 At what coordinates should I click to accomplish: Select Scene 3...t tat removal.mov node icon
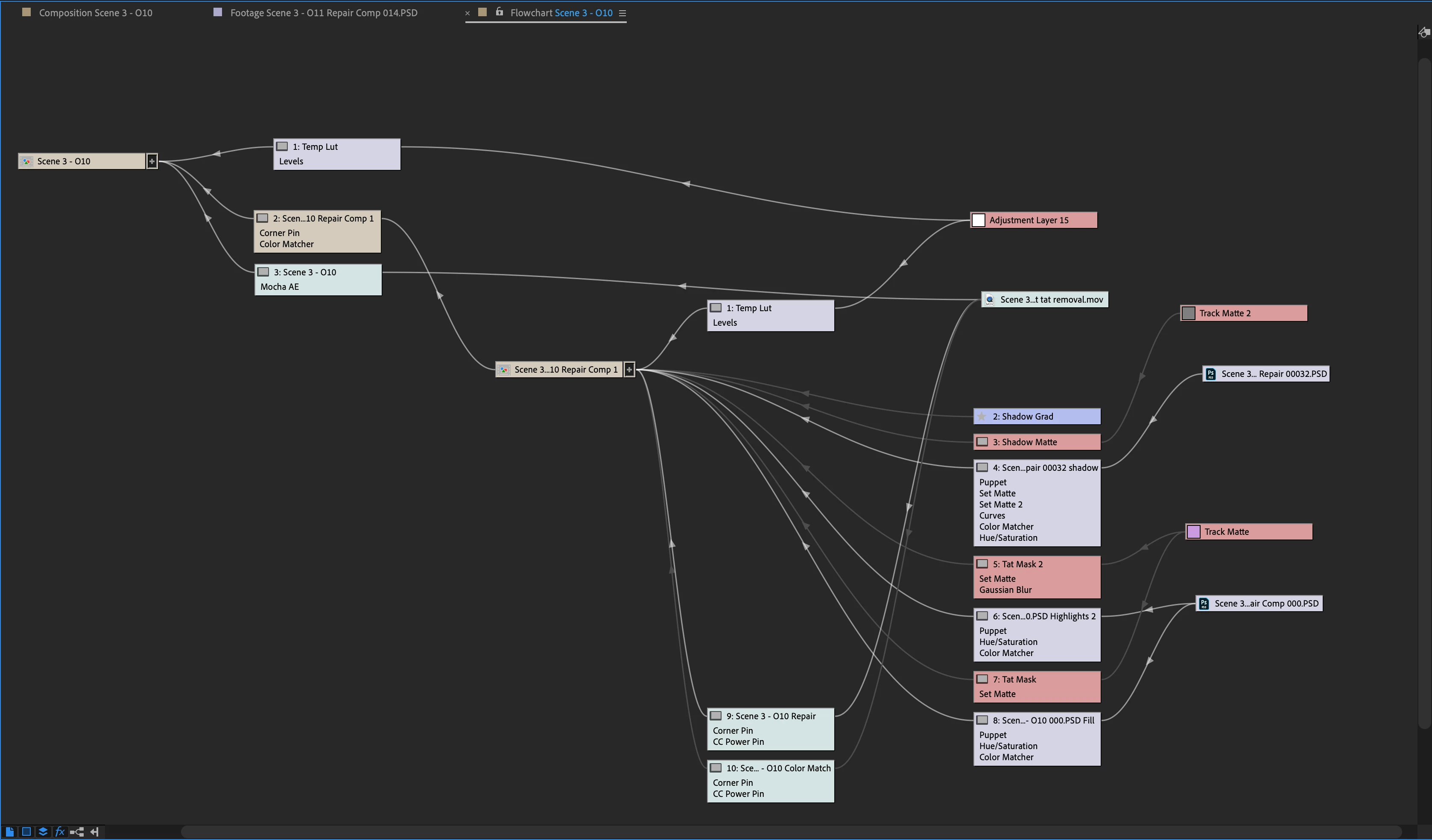click(989, 300)
